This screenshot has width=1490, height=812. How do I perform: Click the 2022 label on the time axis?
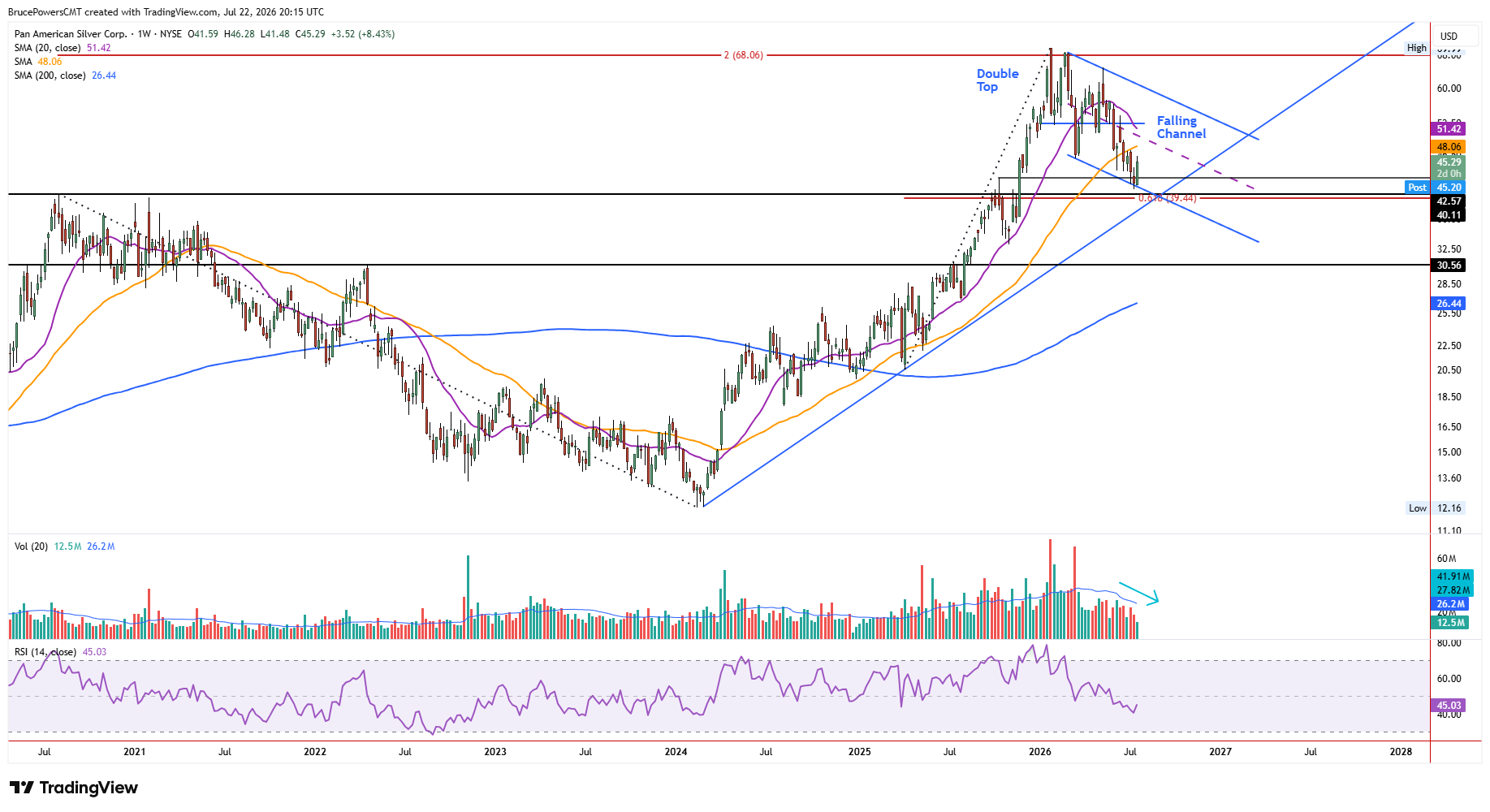point(315,752)
